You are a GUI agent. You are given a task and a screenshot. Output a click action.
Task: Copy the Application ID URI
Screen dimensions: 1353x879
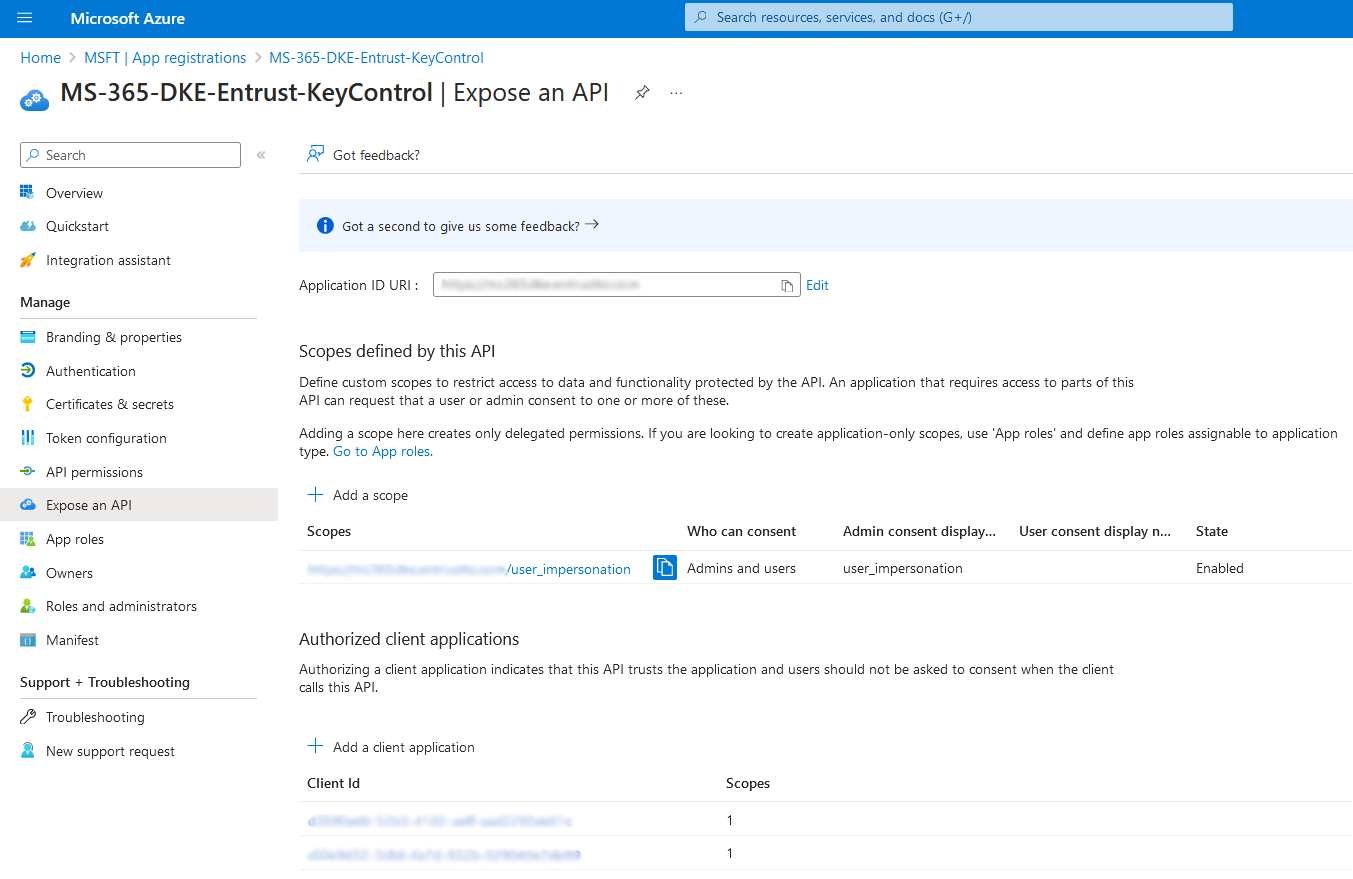tap(788, 286)
